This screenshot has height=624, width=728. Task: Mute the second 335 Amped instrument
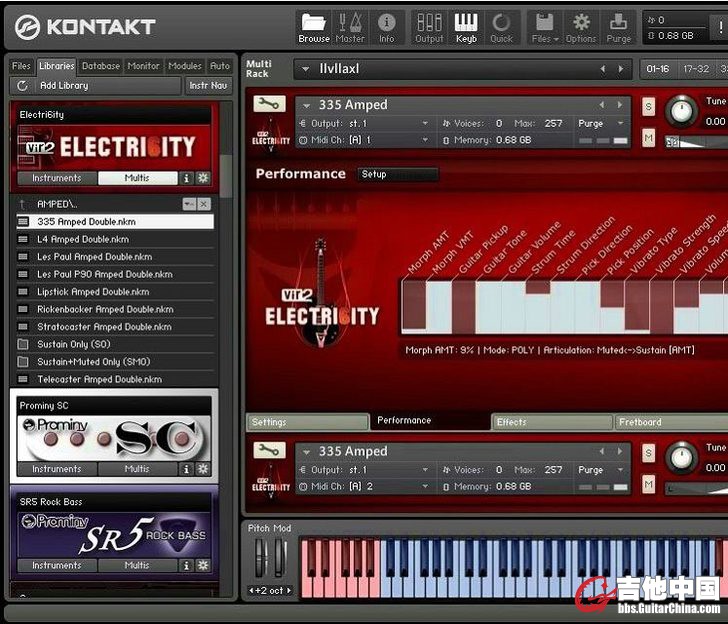[649, 485]
